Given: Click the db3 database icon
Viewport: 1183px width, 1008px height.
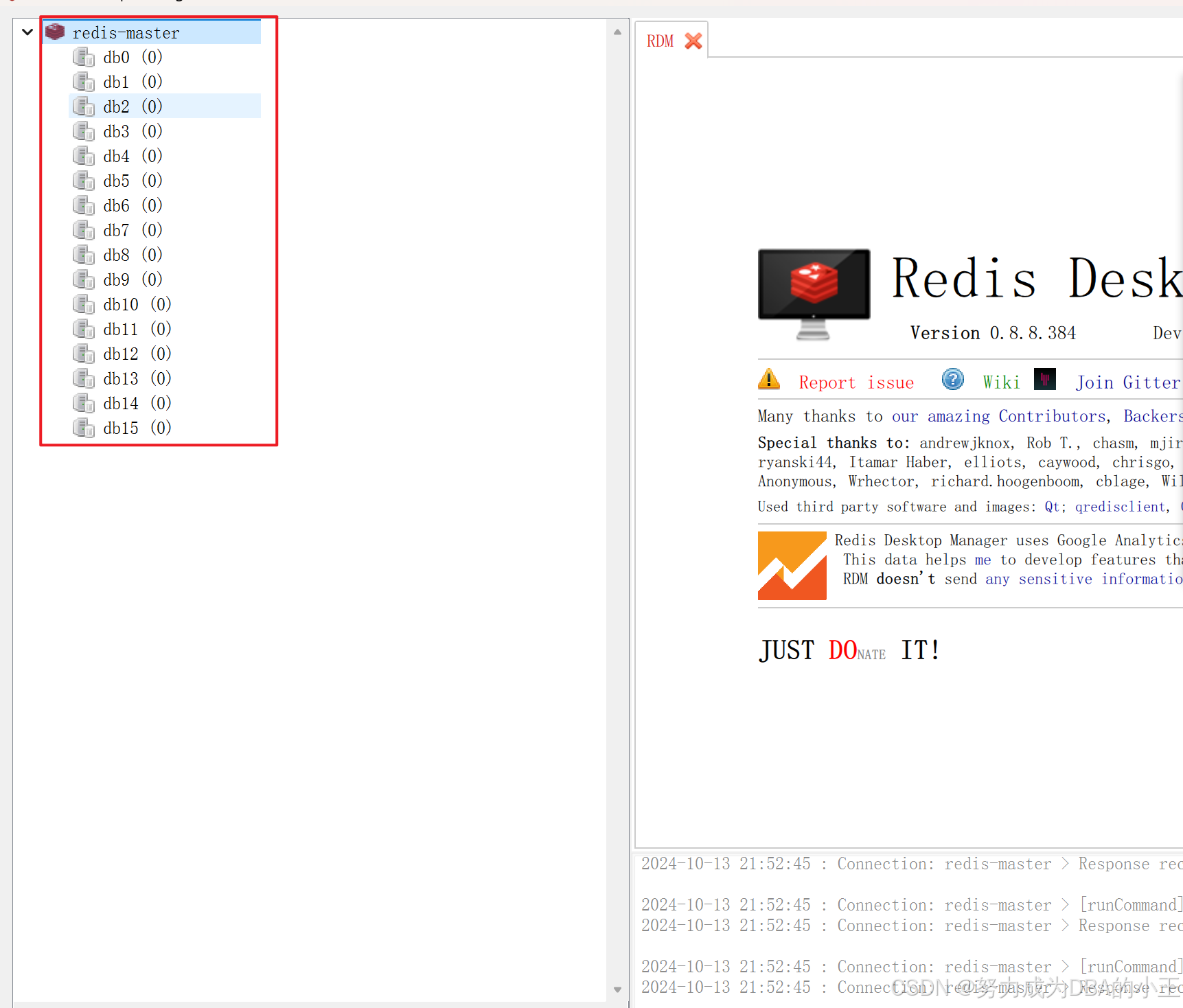Looking at the screenshot, I should coord(84,131).
